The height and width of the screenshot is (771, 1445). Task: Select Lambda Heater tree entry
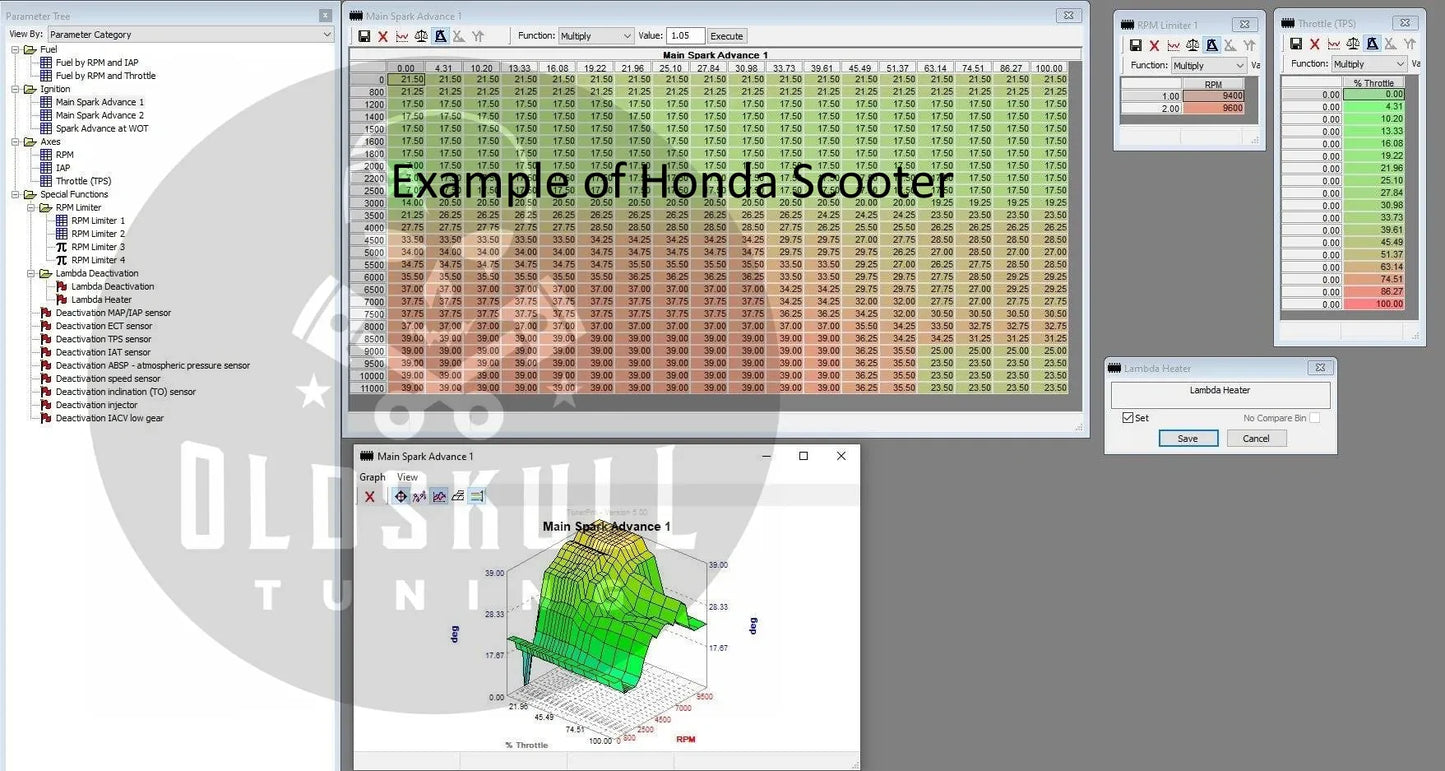tap(101, 299)
